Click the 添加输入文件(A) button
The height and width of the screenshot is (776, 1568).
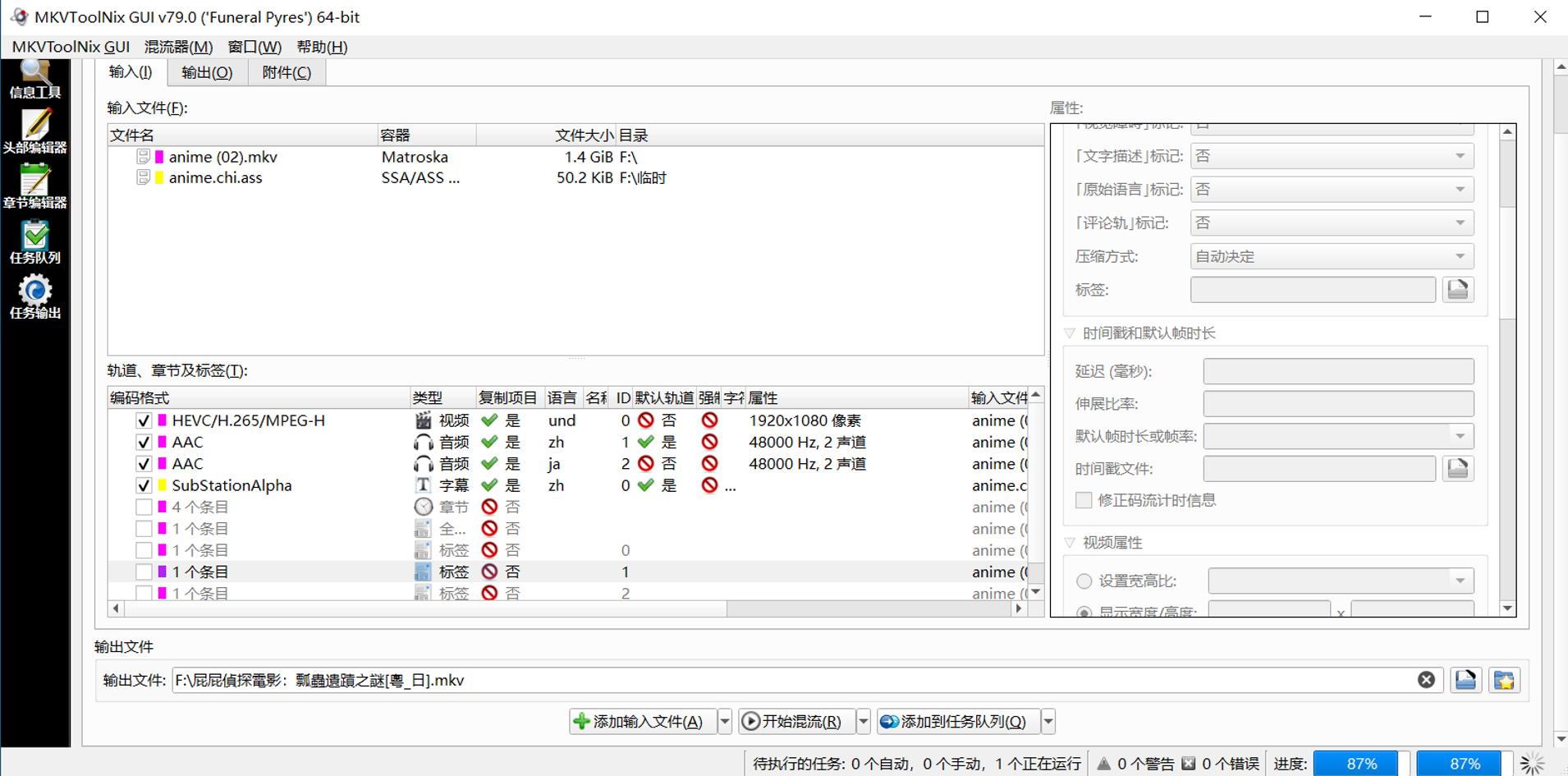pos(643,722)
